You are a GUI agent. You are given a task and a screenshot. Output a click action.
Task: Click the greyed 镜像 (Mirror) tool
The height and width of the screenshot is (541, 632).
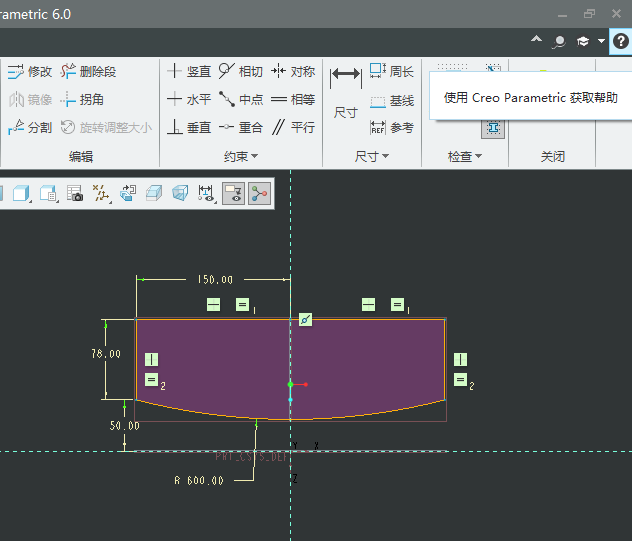(x=30, y=99)
